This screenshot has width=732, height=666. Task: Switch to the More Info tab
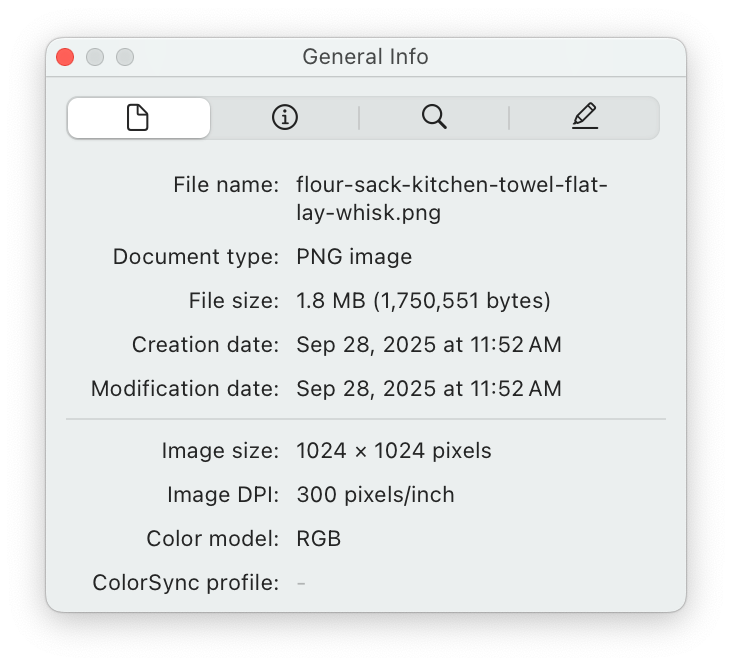coord(285,118)
